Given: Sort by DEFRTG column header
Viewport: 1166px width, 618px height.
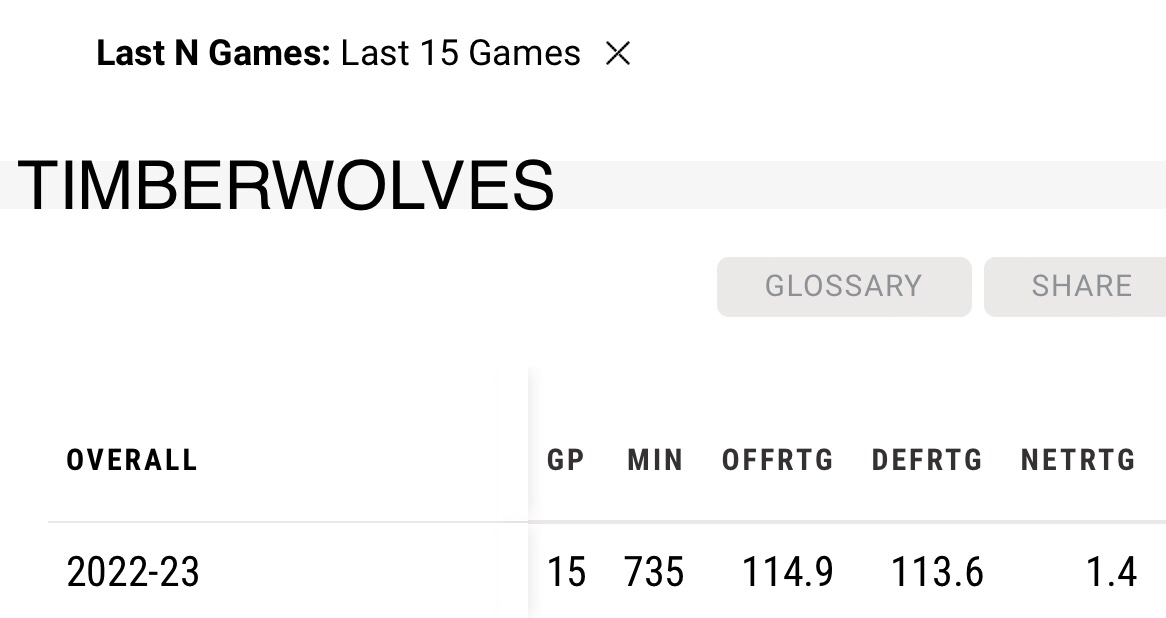Looking at the screenshot, I should (x=927, y=460).
